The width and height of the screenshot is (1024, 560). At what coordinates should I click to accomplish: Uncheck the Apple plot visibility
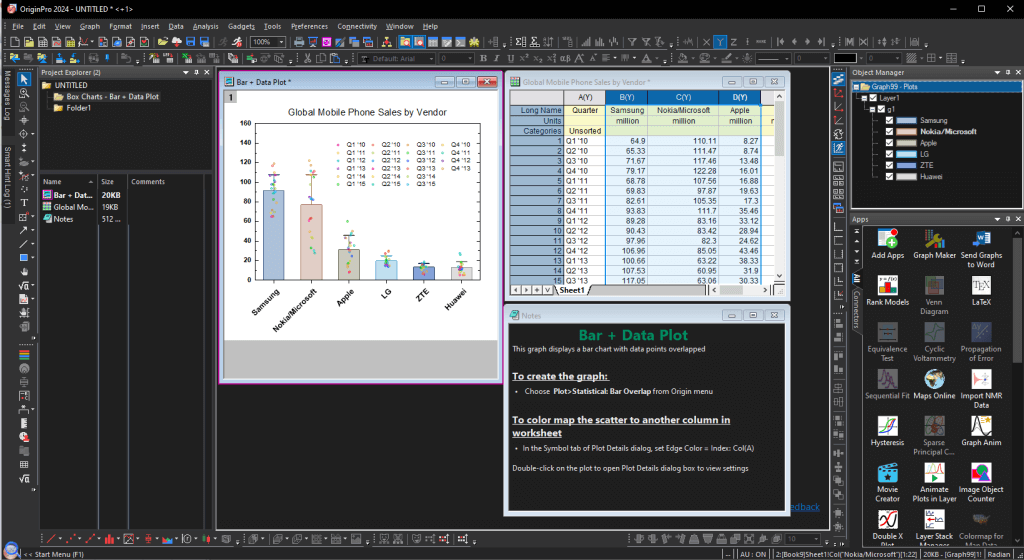[889, 142]
